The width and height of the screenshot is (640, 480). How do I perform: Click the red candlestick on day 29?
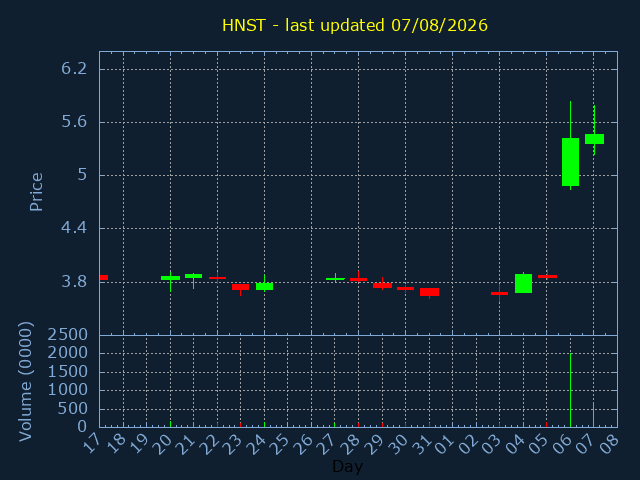382,286
